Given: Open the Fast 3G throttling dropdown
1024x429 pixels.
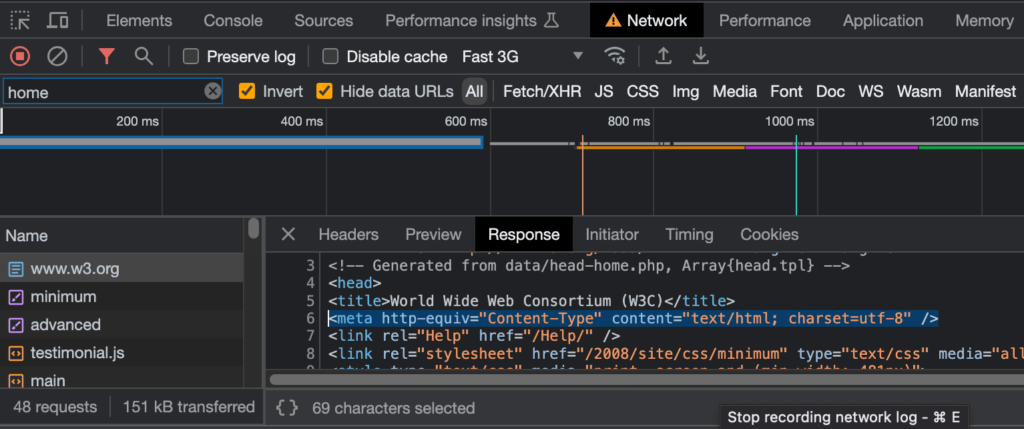Looking at the screenshot, I should tap(522, 56).
